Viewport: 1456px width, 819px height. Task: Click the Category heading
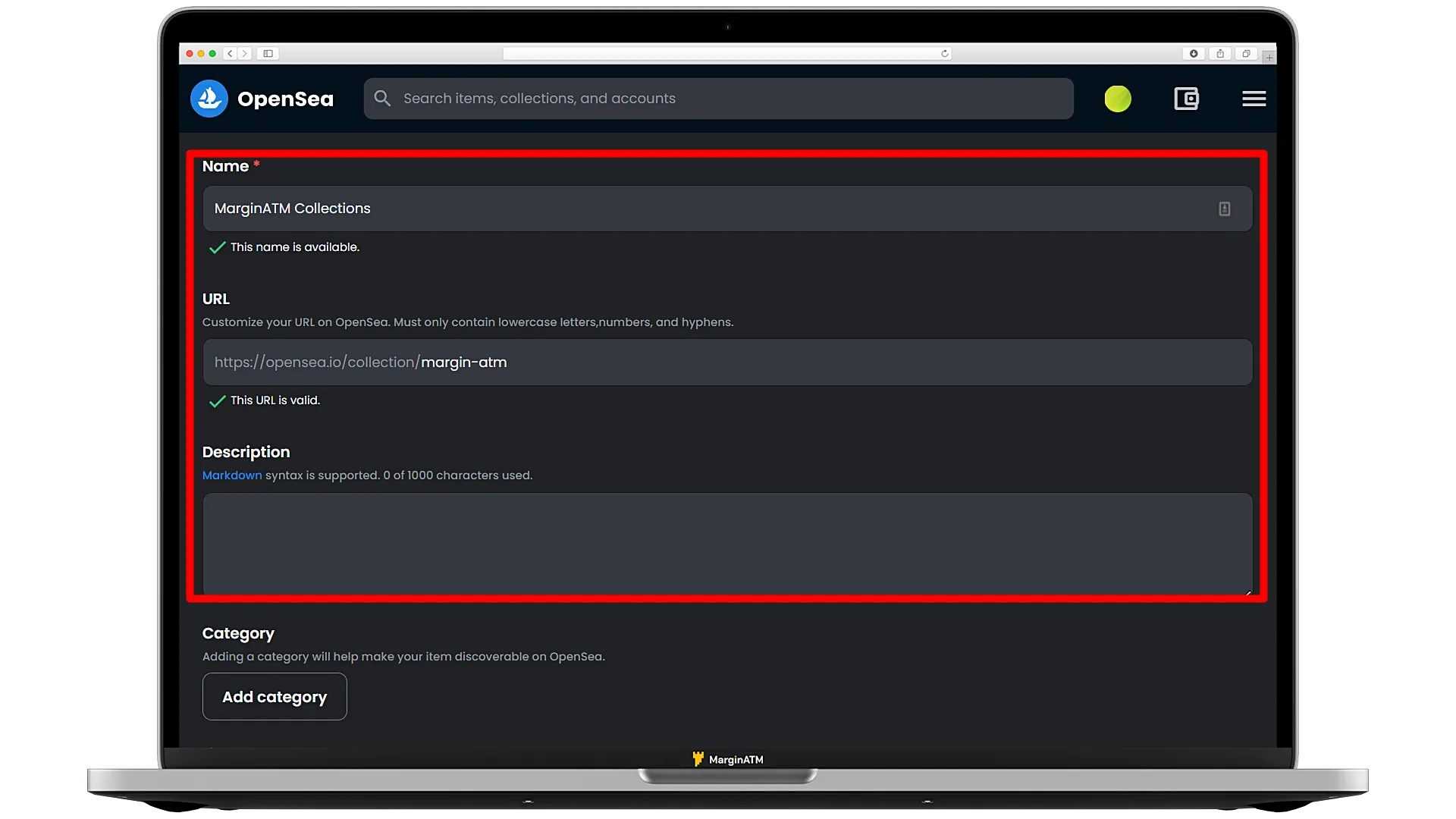point(238,634)
